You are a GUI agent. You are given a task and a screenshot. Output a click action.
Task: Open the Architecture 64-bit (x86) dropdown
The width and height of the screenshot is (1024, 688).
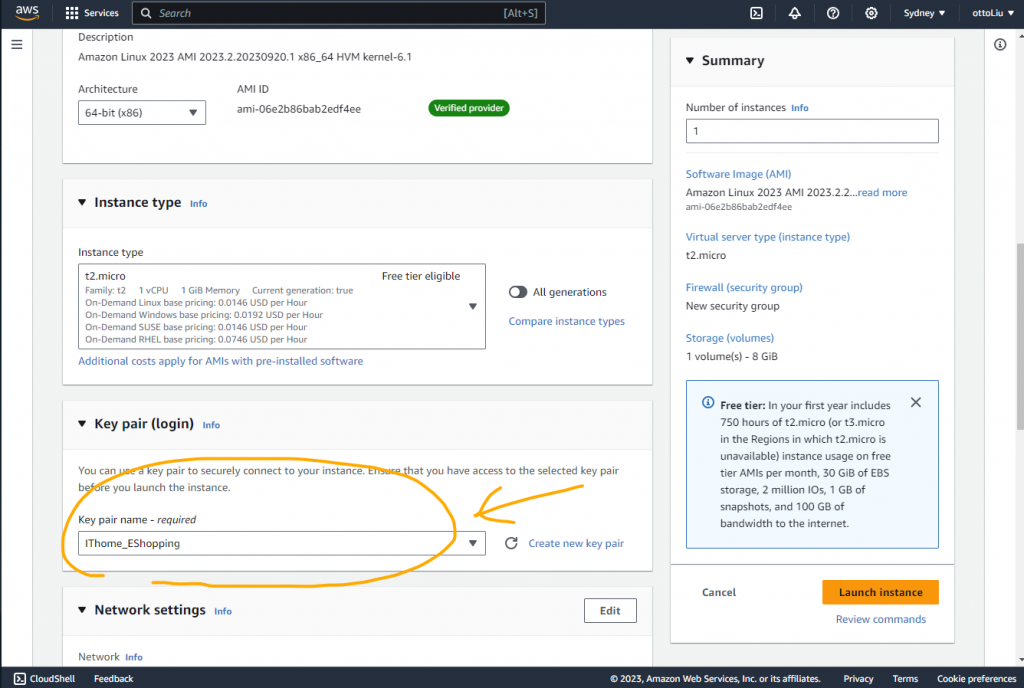(142, 112)
